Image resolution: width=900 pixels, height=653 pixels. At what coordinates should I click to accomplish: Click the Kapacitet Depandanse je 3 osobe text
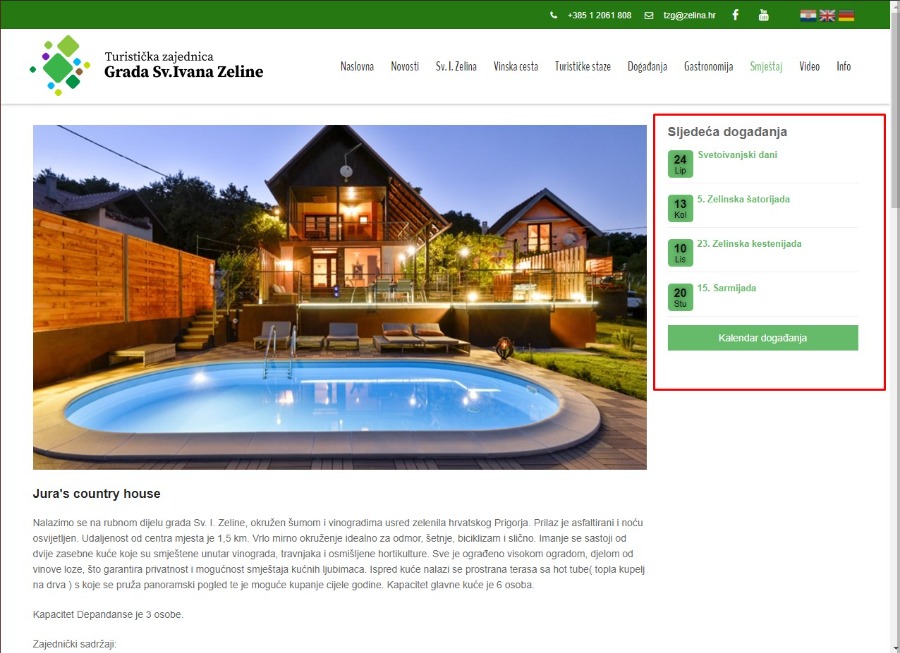coord(108,615)
